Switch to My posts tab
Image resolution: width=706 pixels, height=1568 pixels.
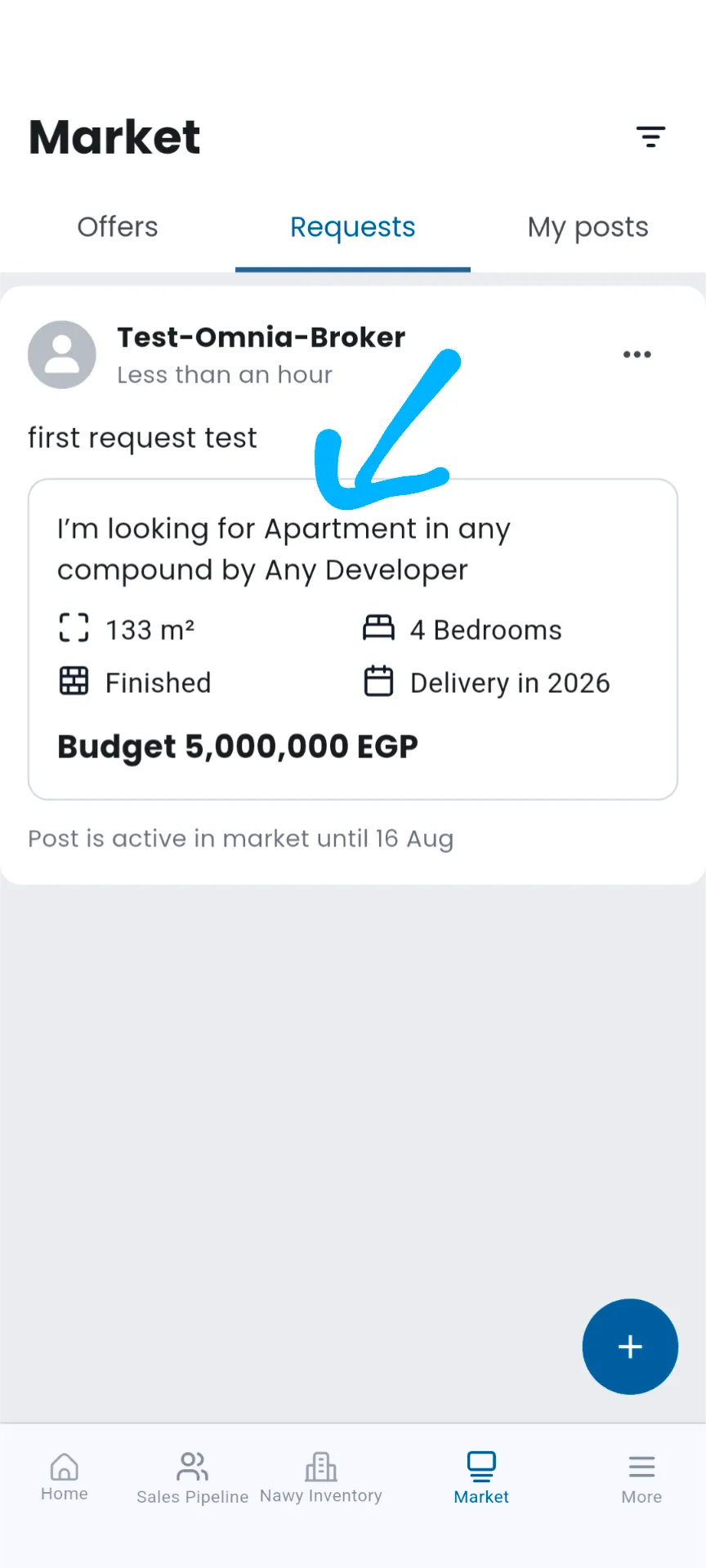pos(588,227)
